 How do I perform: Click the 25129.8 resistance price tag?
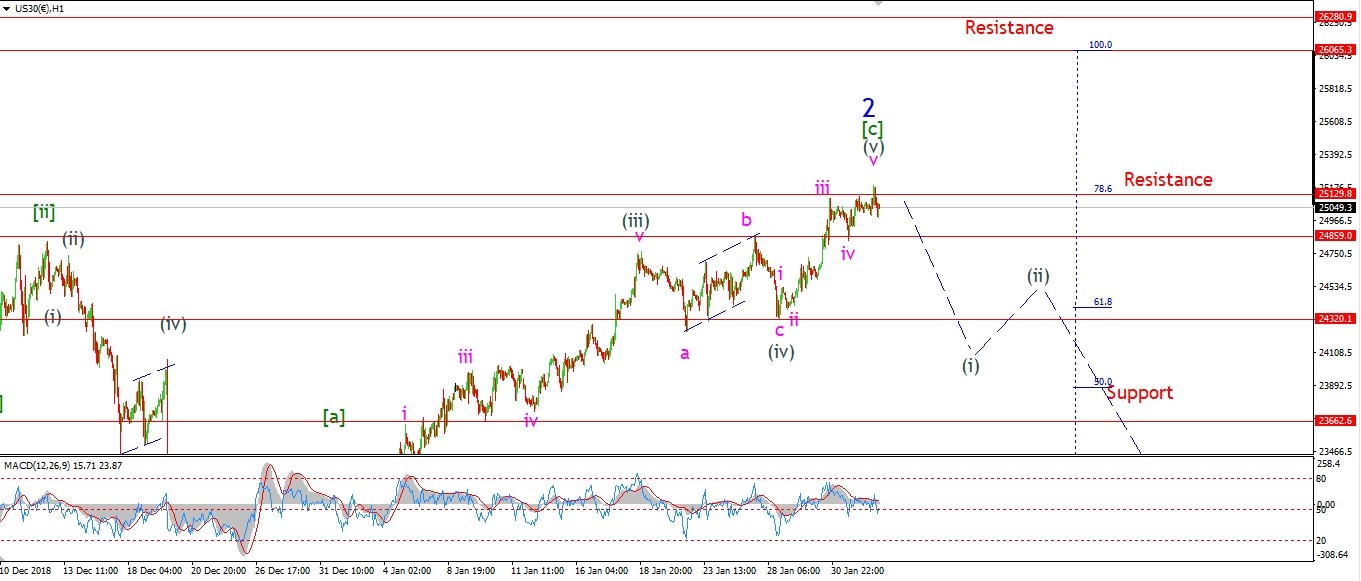(1335, 194)
